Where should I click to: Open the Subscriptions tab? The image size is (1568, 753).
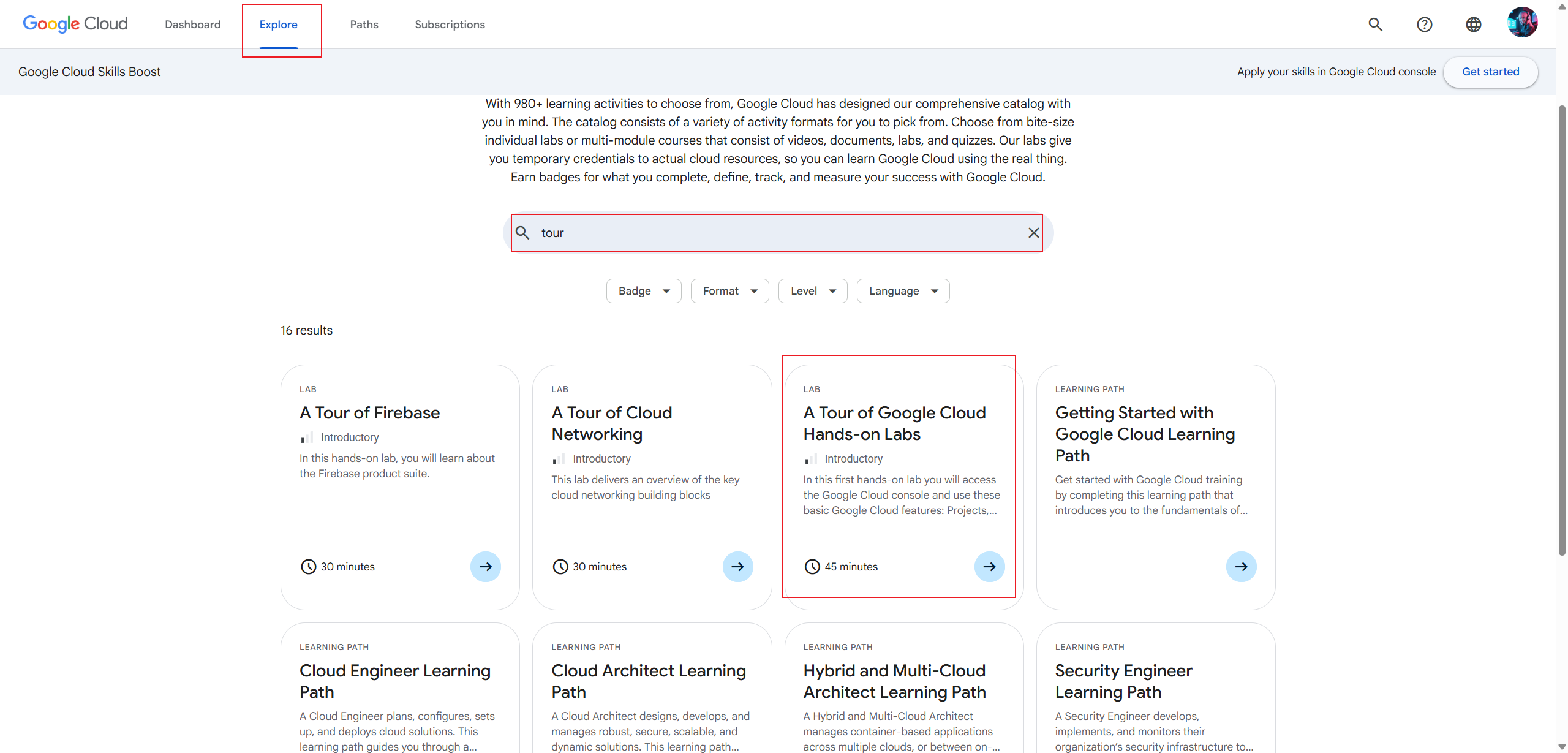coord(450,25)
